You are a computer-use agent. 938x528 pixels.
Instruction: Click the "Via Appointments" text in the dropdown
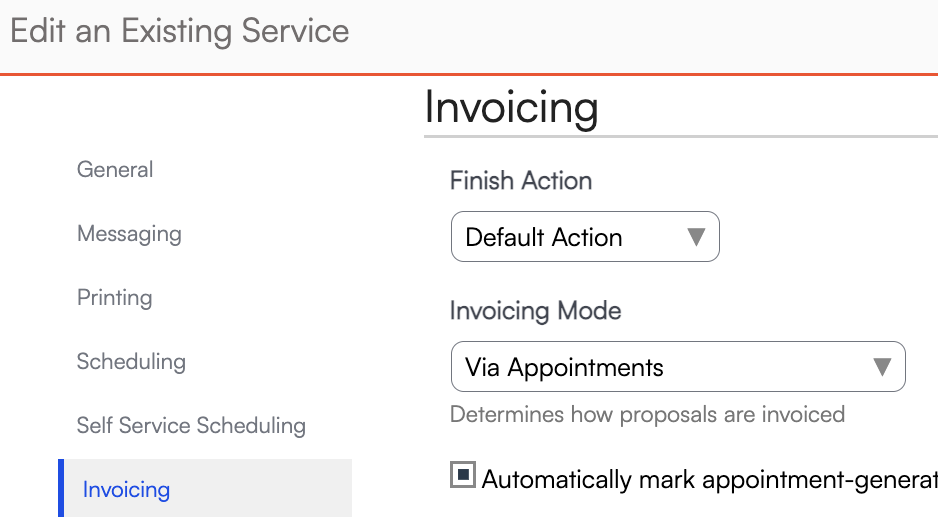[564, 368]
